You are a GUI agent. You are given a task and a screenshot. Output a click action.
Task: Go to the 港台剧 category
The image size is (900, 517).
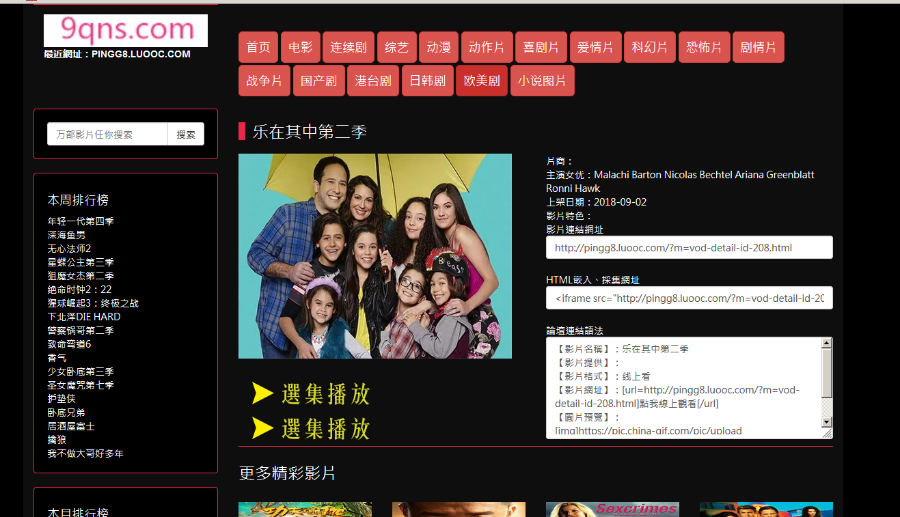coord(373,81)
